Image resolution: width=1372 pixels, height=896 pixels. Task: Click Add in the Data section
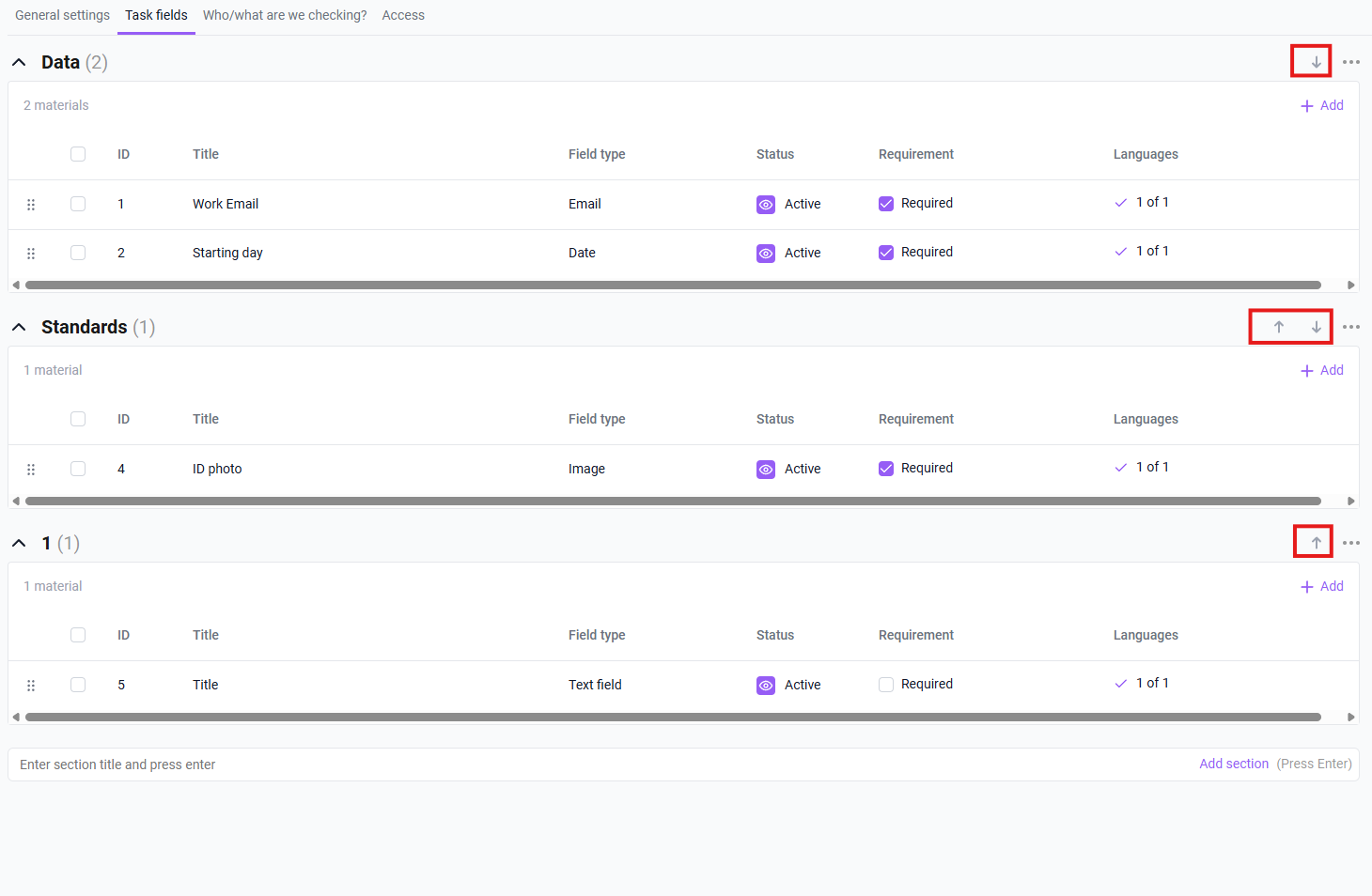point(1321,106)
